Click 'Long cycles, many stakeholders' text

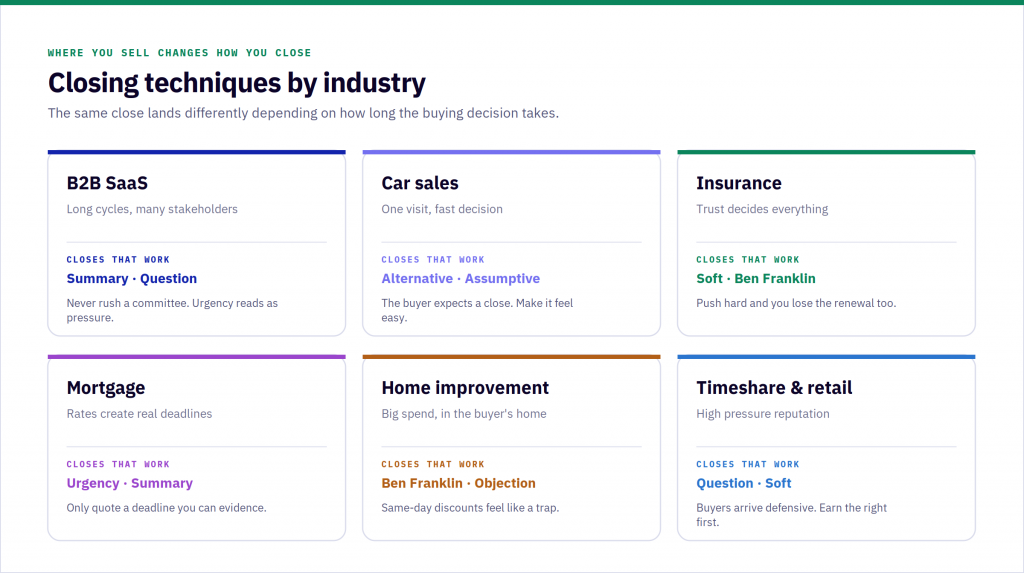point(152,209)
